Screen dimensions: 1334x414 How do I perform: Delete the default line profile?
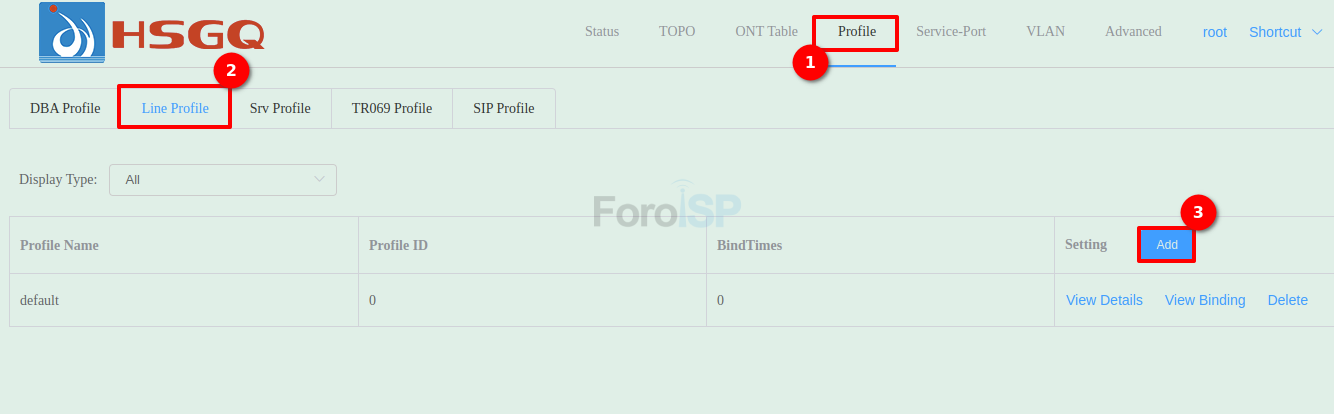tap(1287, 300)
